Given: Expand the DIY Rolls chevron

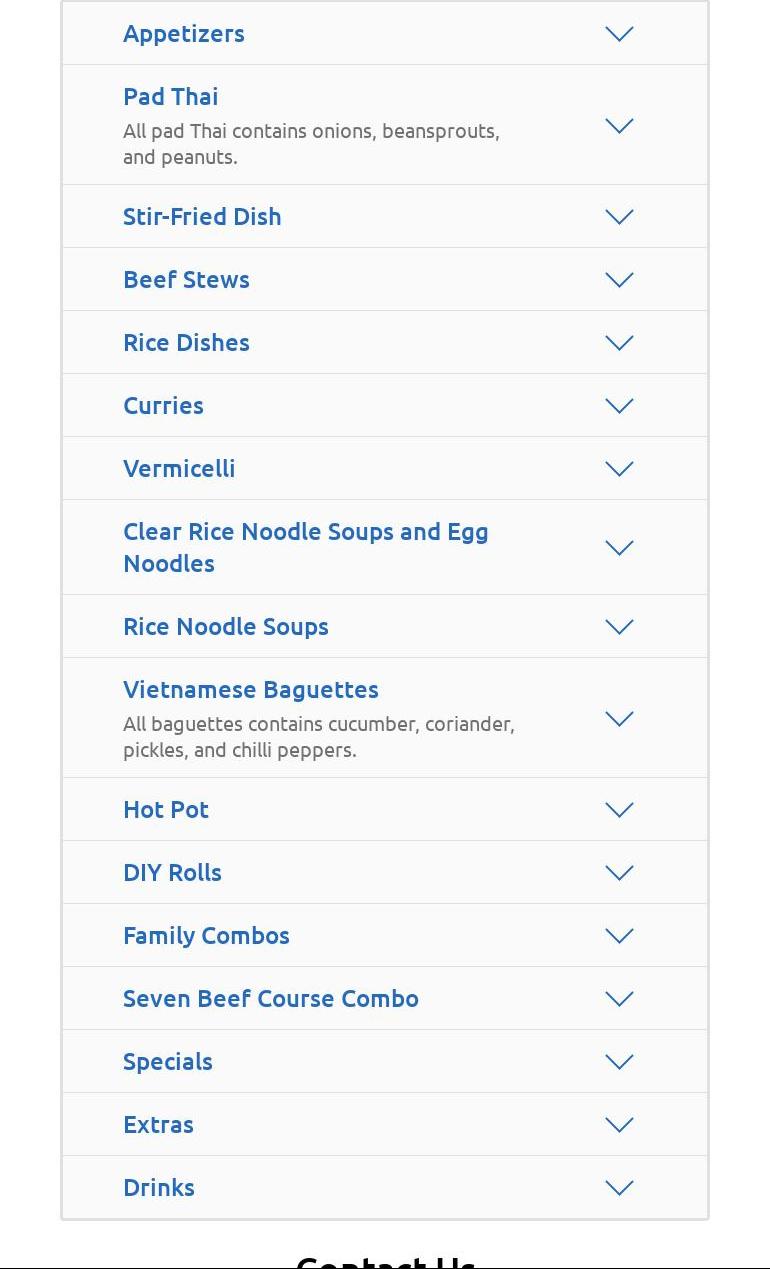Looking at the screenshot, I should pos(619,873).
